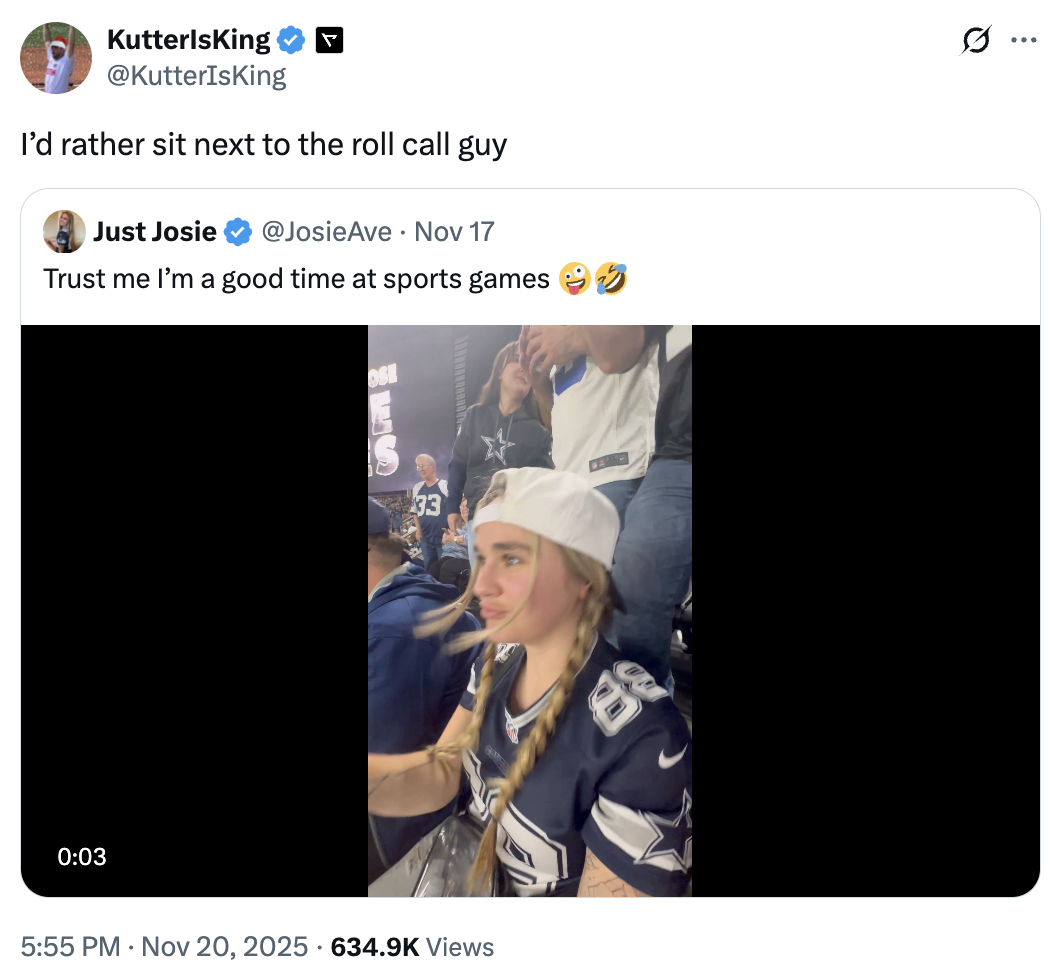Click the Grok slashed-circle icon
The image size is (1050, 980).
(x=975, y=40)
